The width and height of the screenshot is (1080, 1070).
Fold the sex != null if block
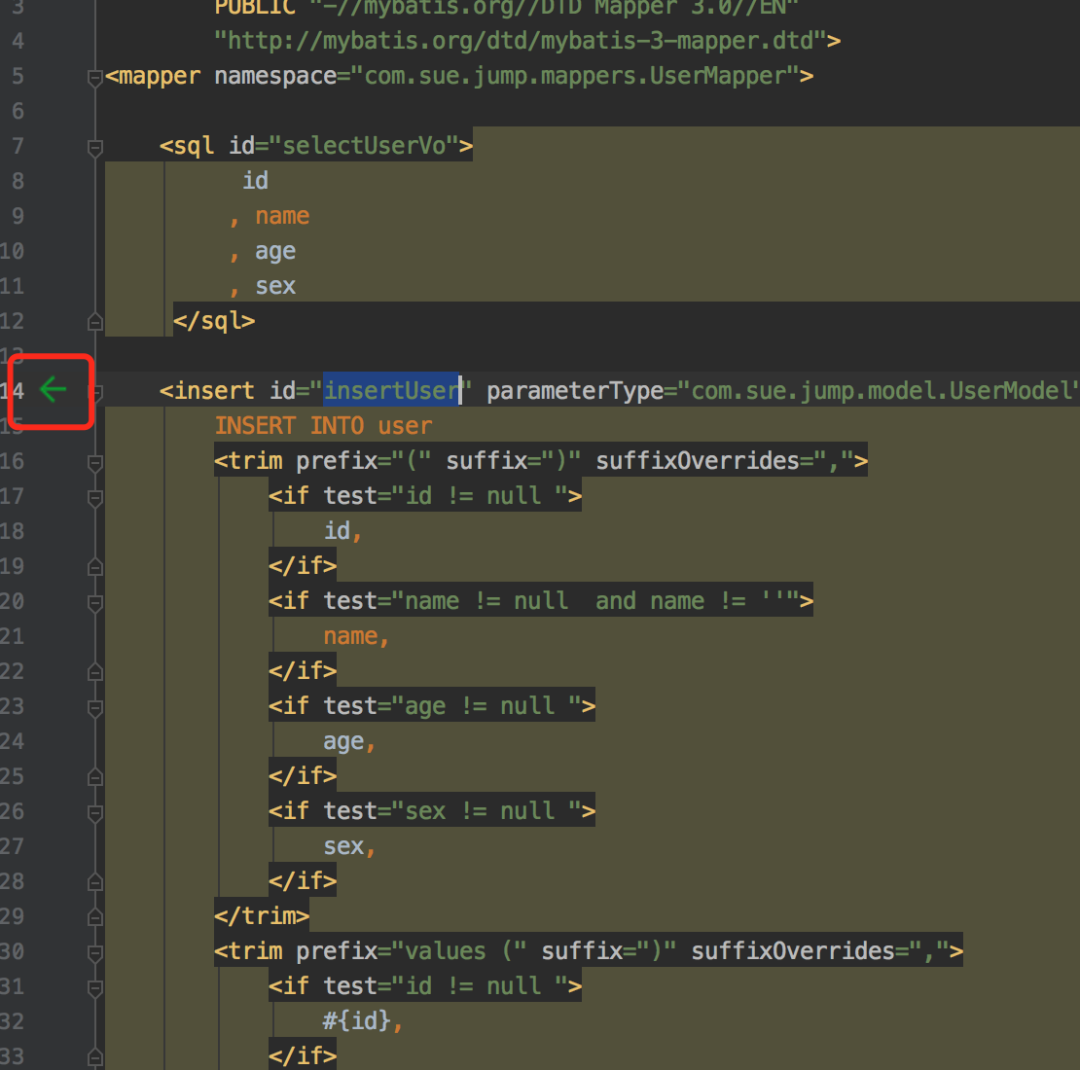pyautogui.click(x=95, y=813)
